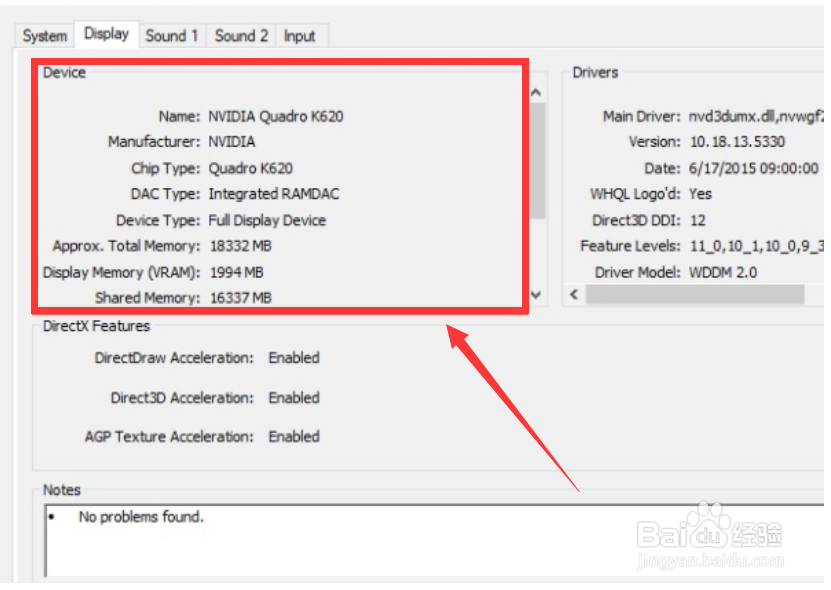The width and height of the screenshot is (831, 590).
Task: Click the Drivers group heading
Action: pos(595,72)
